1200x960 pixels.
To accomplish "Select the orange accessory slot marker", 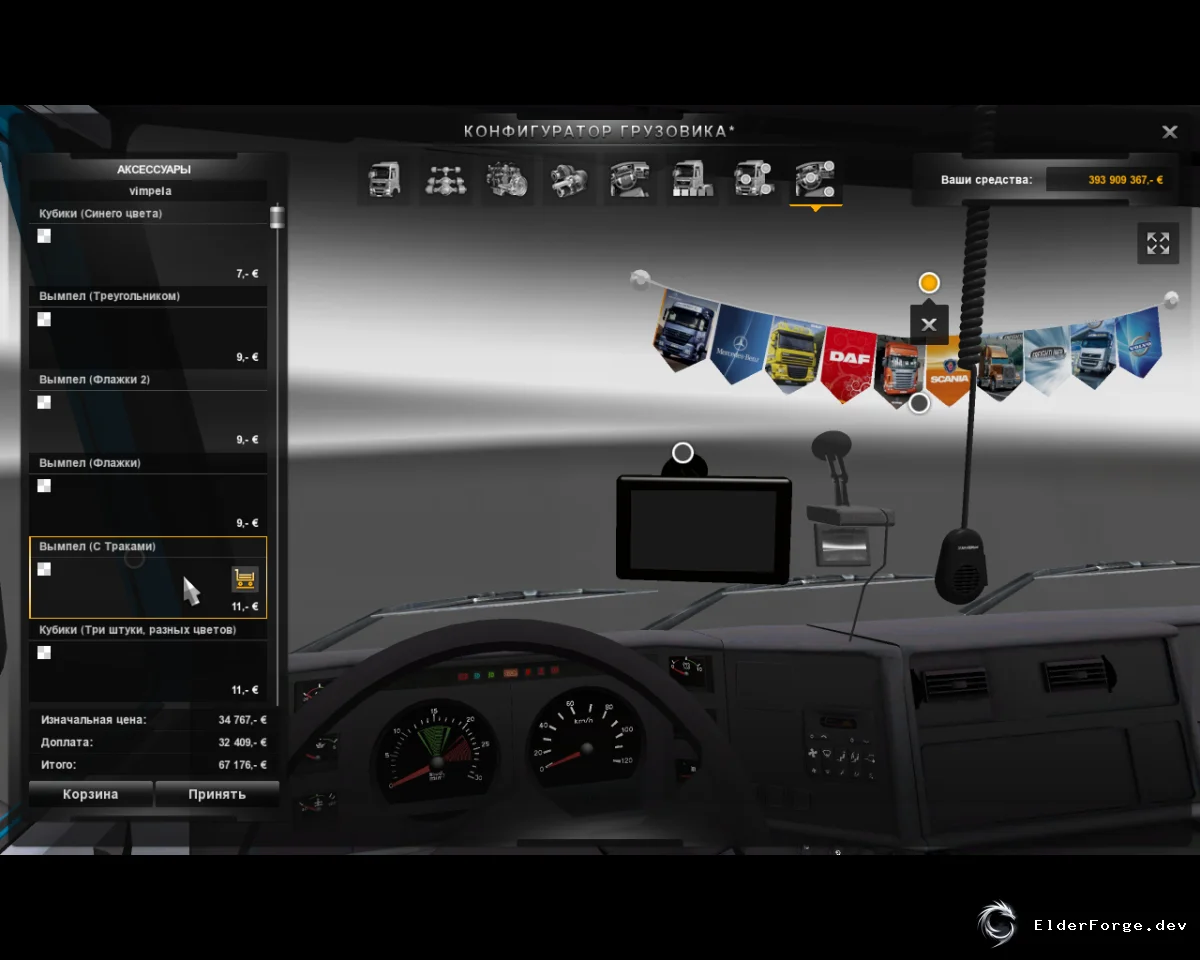I will point(929,283).
